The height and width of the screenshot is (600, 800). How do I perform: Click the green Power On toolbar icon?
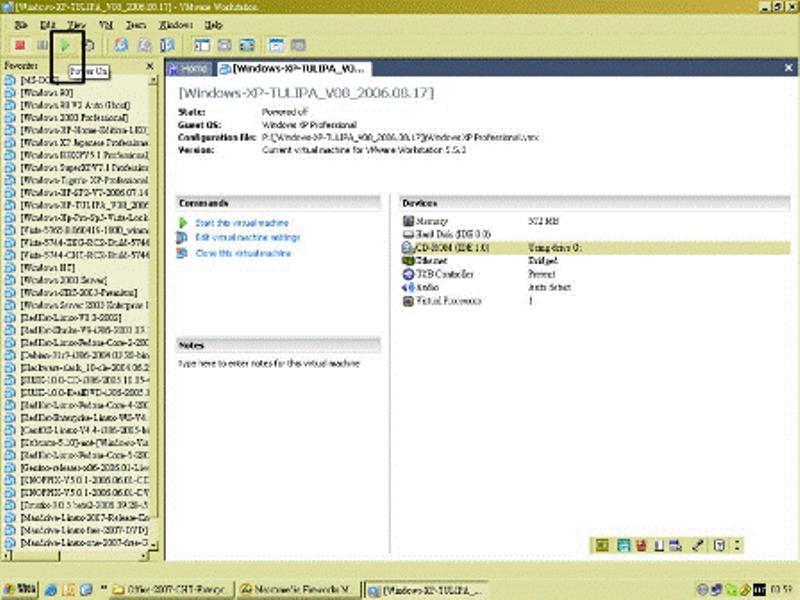pyautogui.click(x=65, y=45)
